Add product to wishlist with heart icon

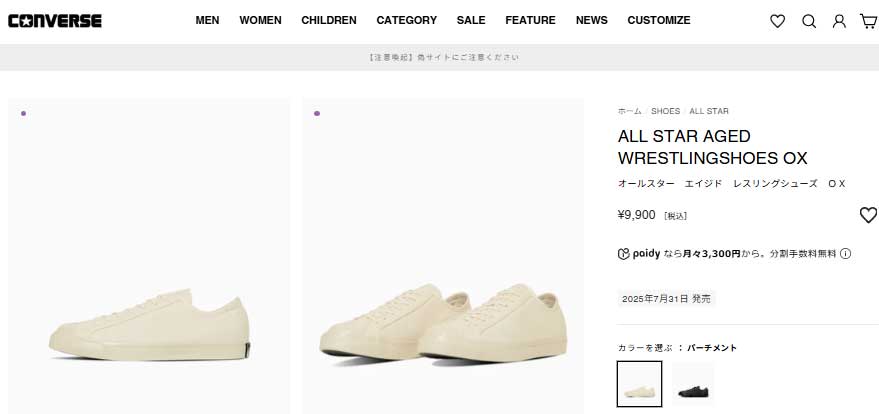coord(868,215)
